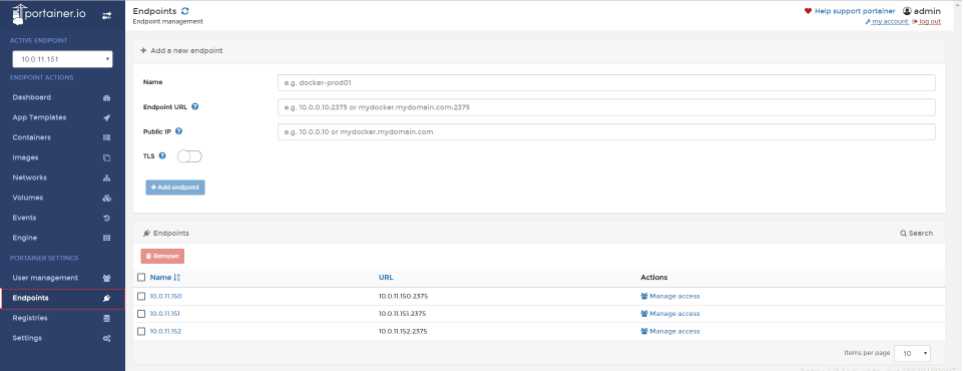
Task: Click the Add endpoint button
Action: coord(175,187)
